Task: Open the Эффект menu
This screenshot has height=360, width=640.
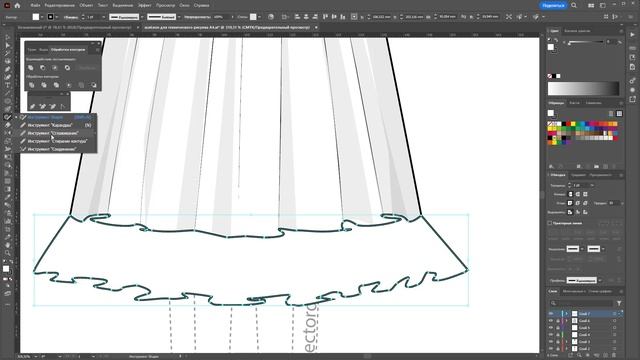Action: 144,5
